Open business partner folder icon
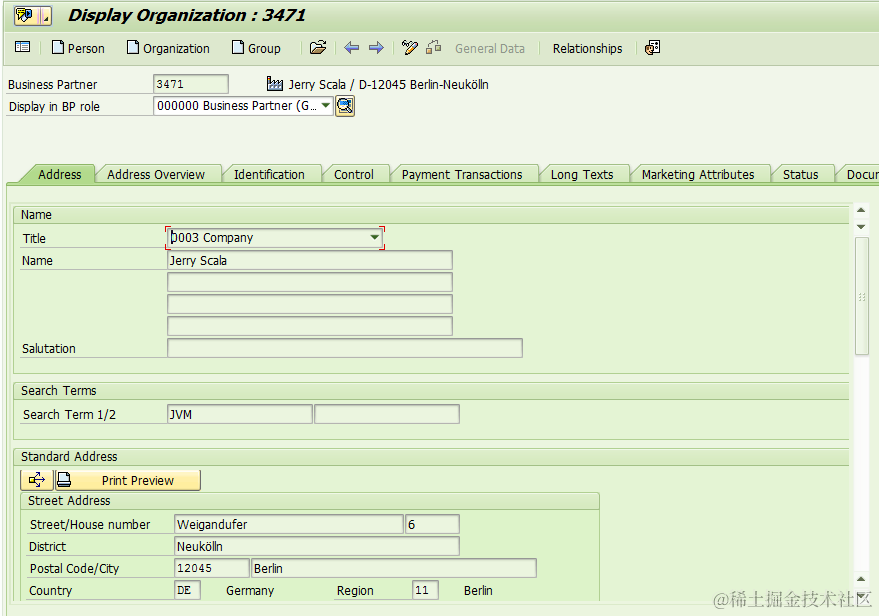The image size is (879, 616). (x=318, y=48)
